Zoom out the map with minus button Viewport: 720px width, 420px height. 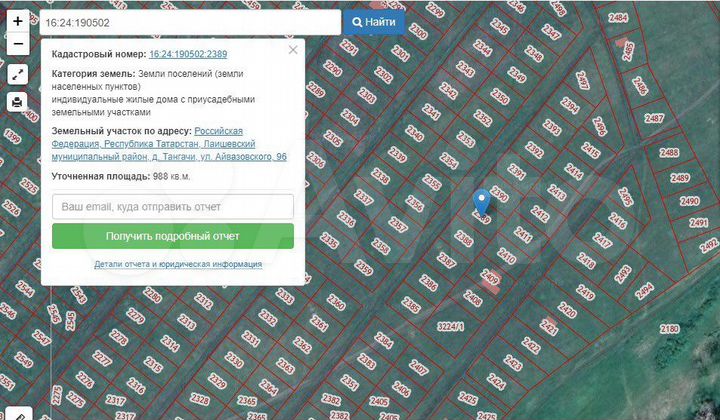pos(18,44)
